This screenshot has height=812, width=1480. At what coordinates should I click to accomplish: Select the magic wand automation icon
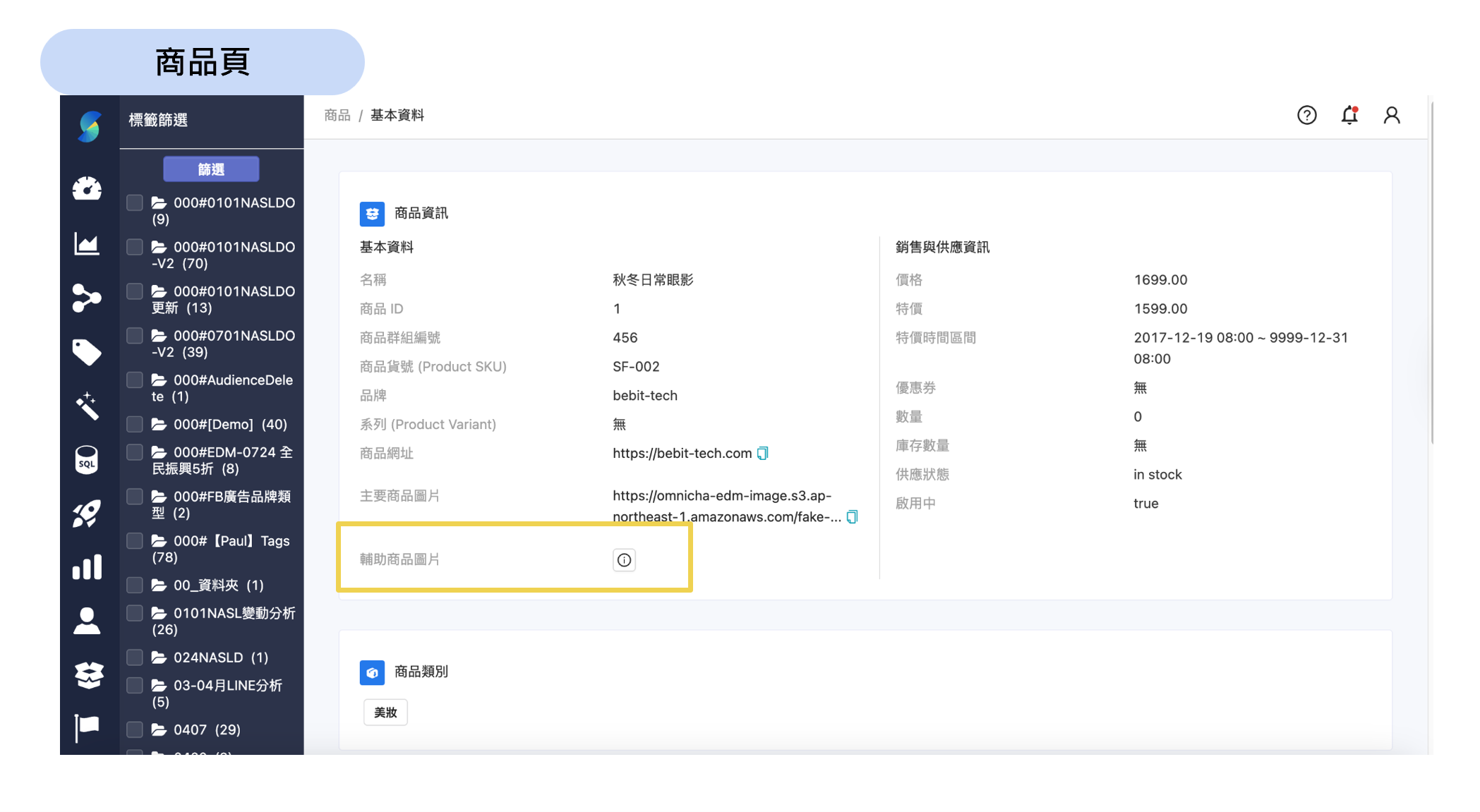click(87, 404)
